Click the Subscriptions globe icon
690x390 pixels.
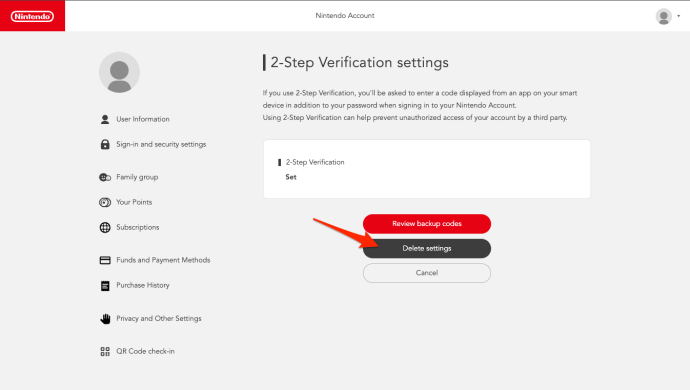click(x=105, y=228)
